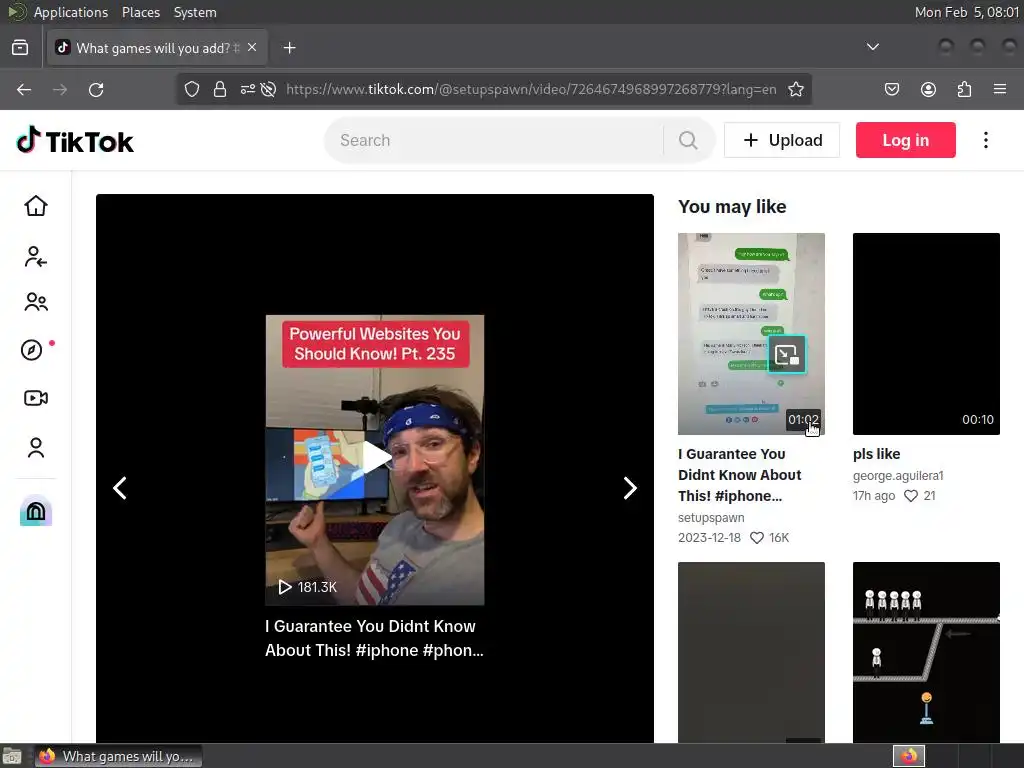
Task: Save page to Pocket icon
Action: click(x=891, y=89)
